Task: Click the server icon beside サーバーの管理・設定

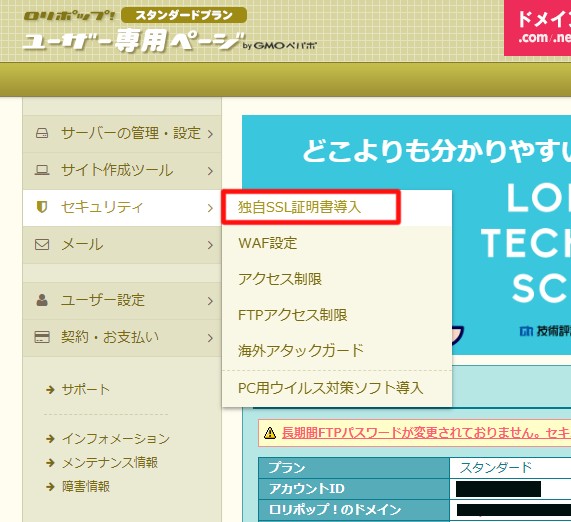Action: tap(42, 133)
